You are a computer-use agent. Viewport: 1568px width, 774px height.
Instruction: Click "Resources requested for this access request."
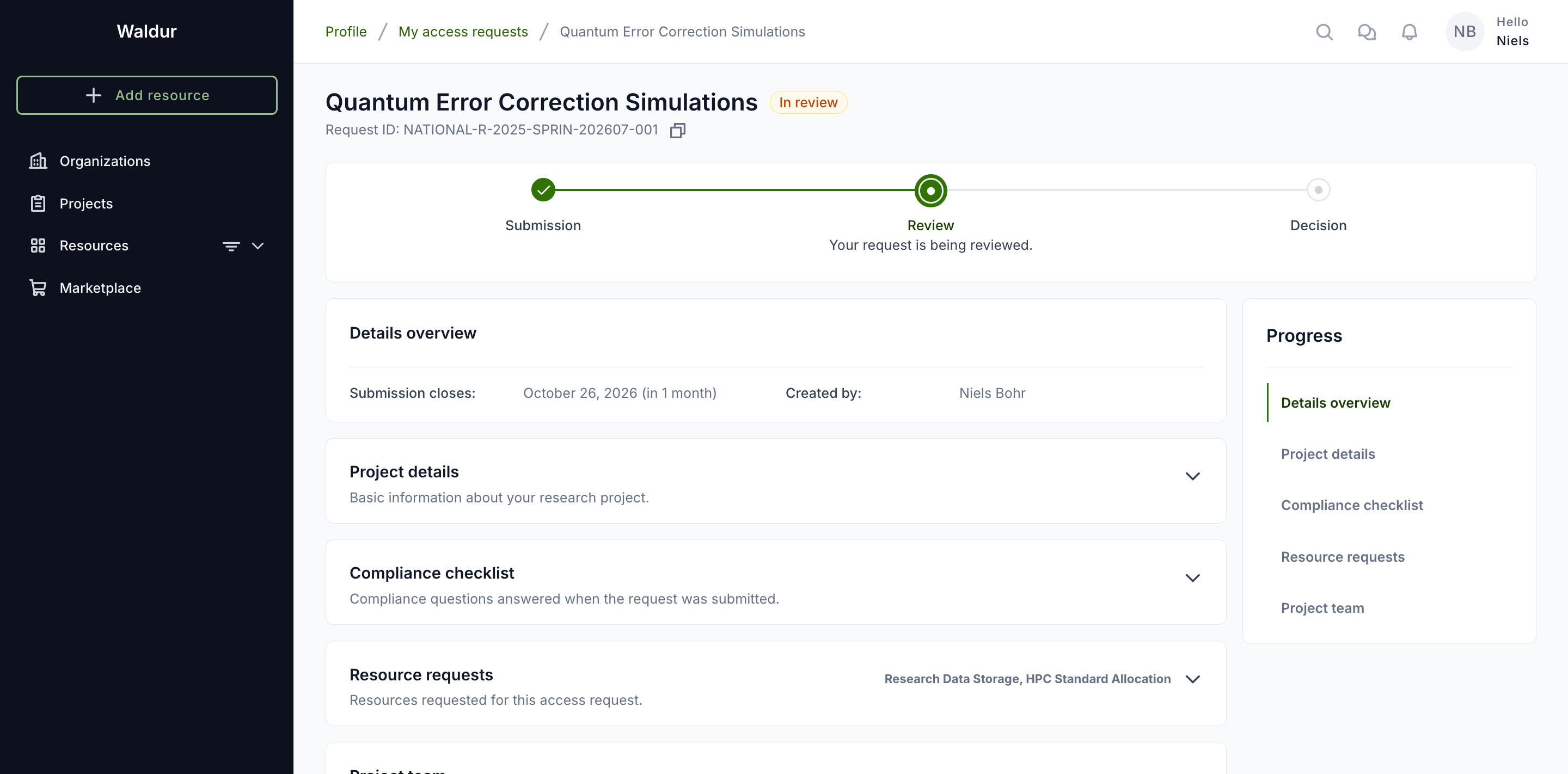(495, 701)
